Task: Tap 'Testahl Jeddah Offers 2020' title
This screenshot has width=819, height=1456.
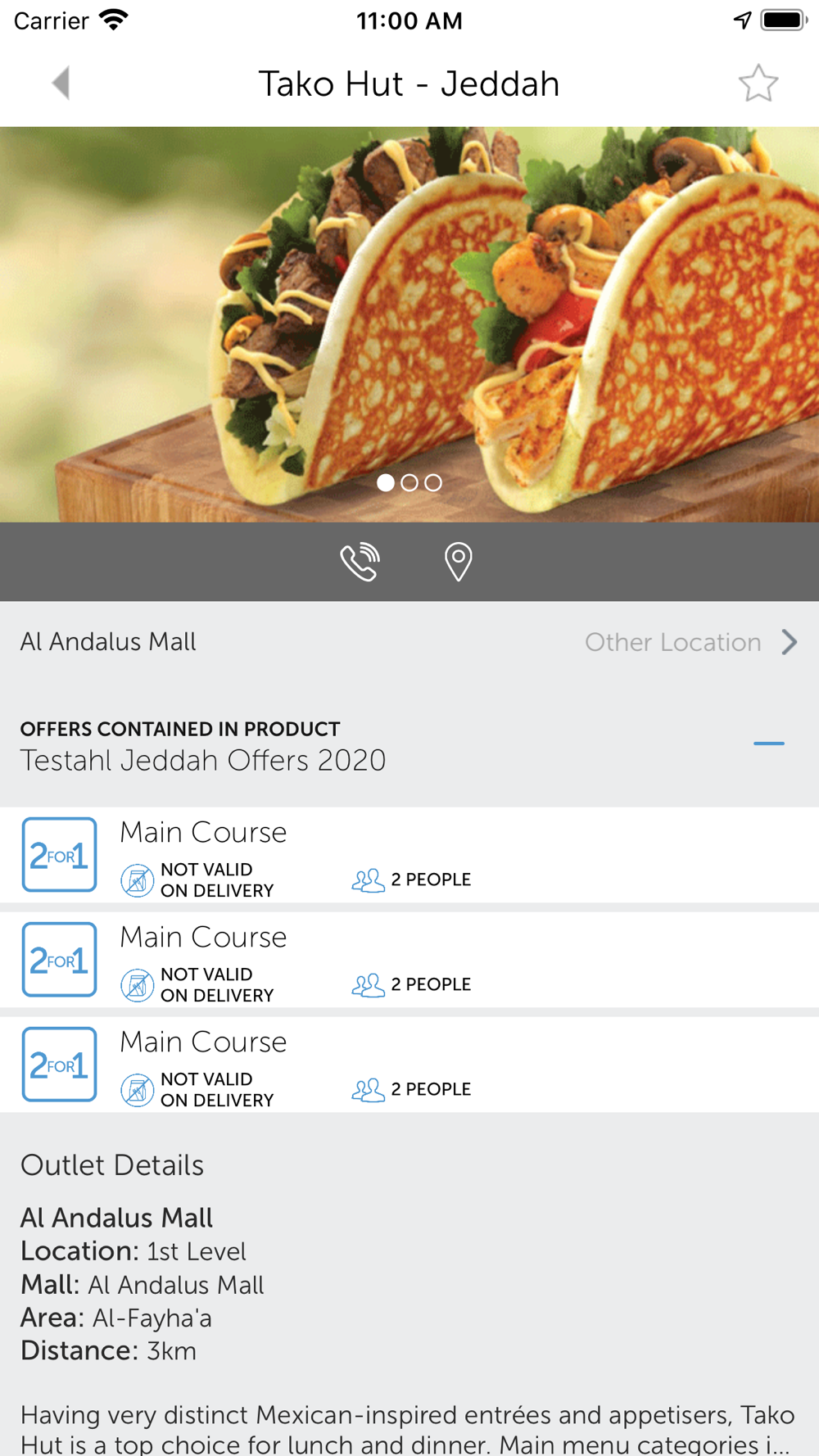Action: (x=203, y=760)
